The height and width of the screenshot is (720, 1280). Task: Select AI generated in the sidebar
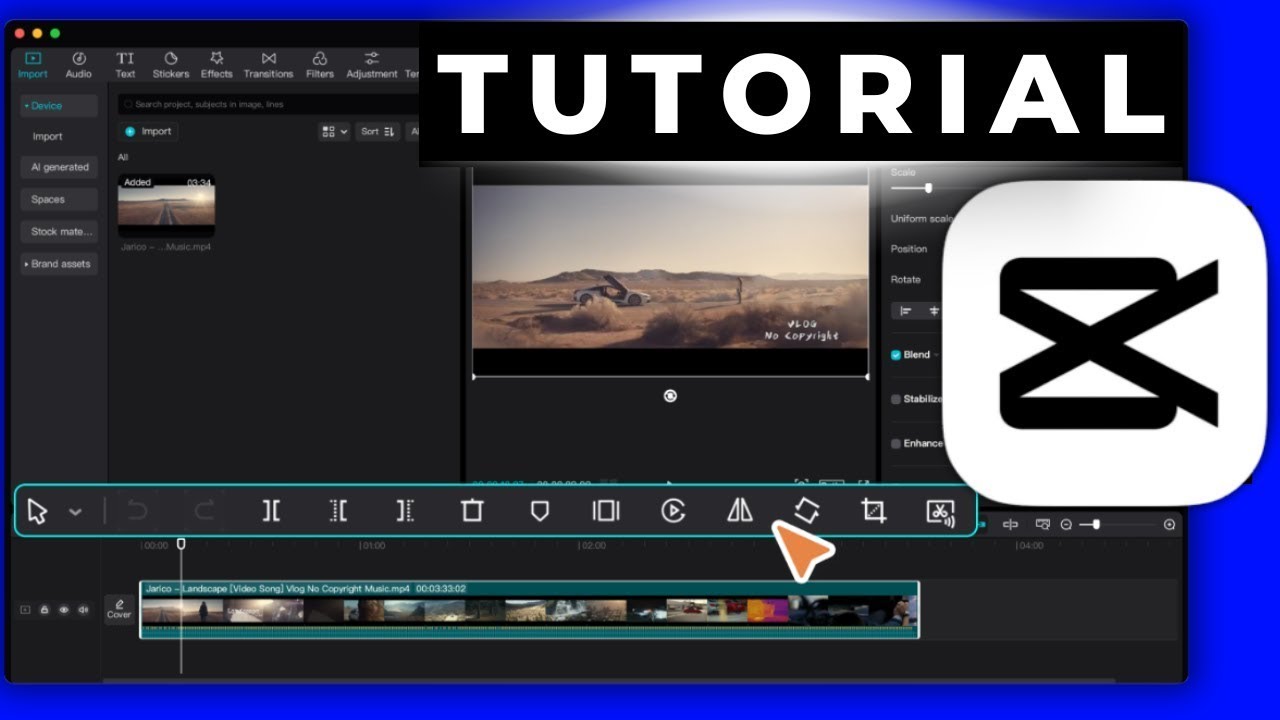coord(59,167)
